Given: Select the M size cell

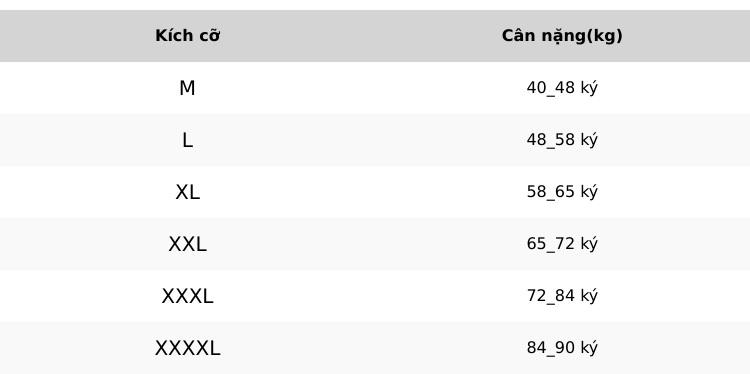Looking at the screenshot, I should (x=188, y=88).
